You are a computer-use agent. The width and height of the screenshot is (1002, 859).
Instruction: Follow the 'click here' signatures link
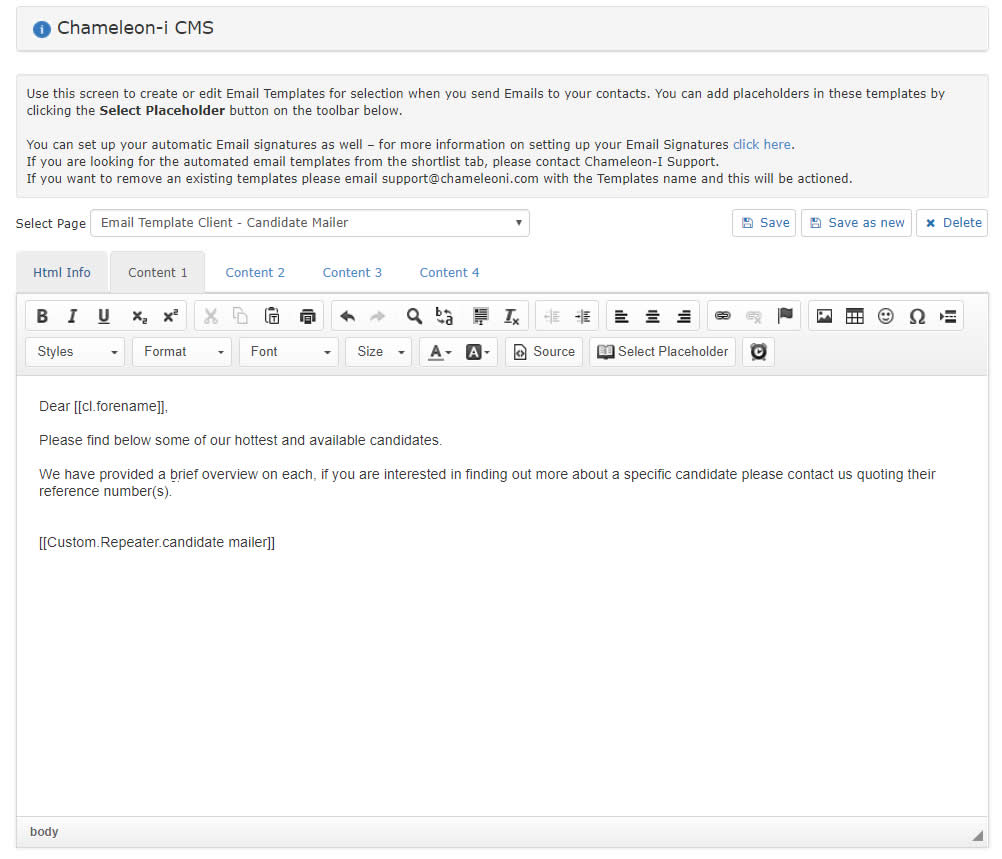(762, 144)
